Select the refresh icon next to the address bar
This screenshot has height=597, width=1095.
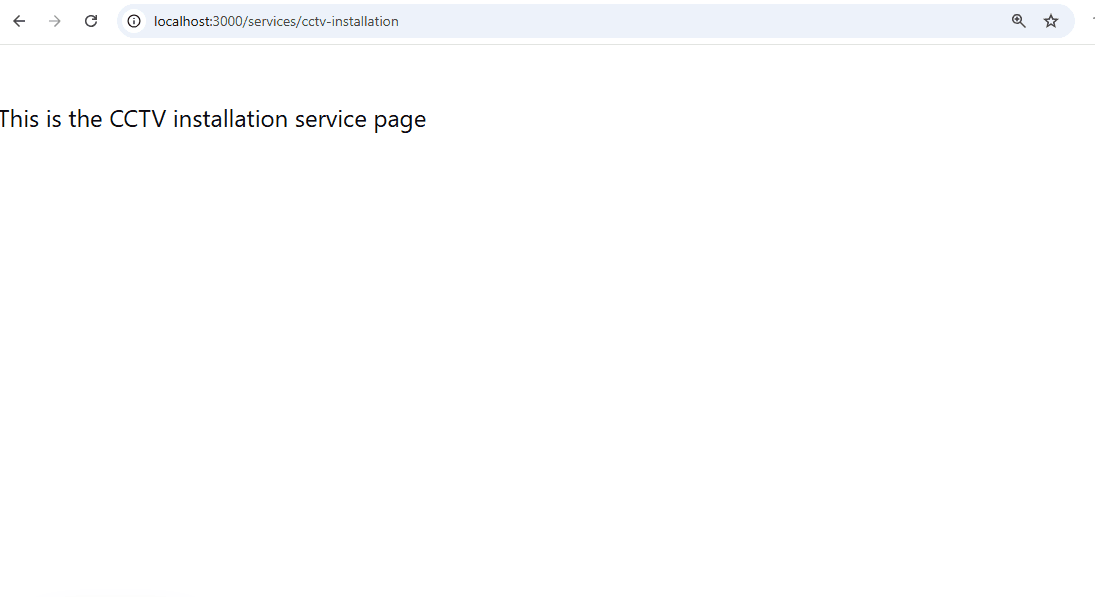90,20
